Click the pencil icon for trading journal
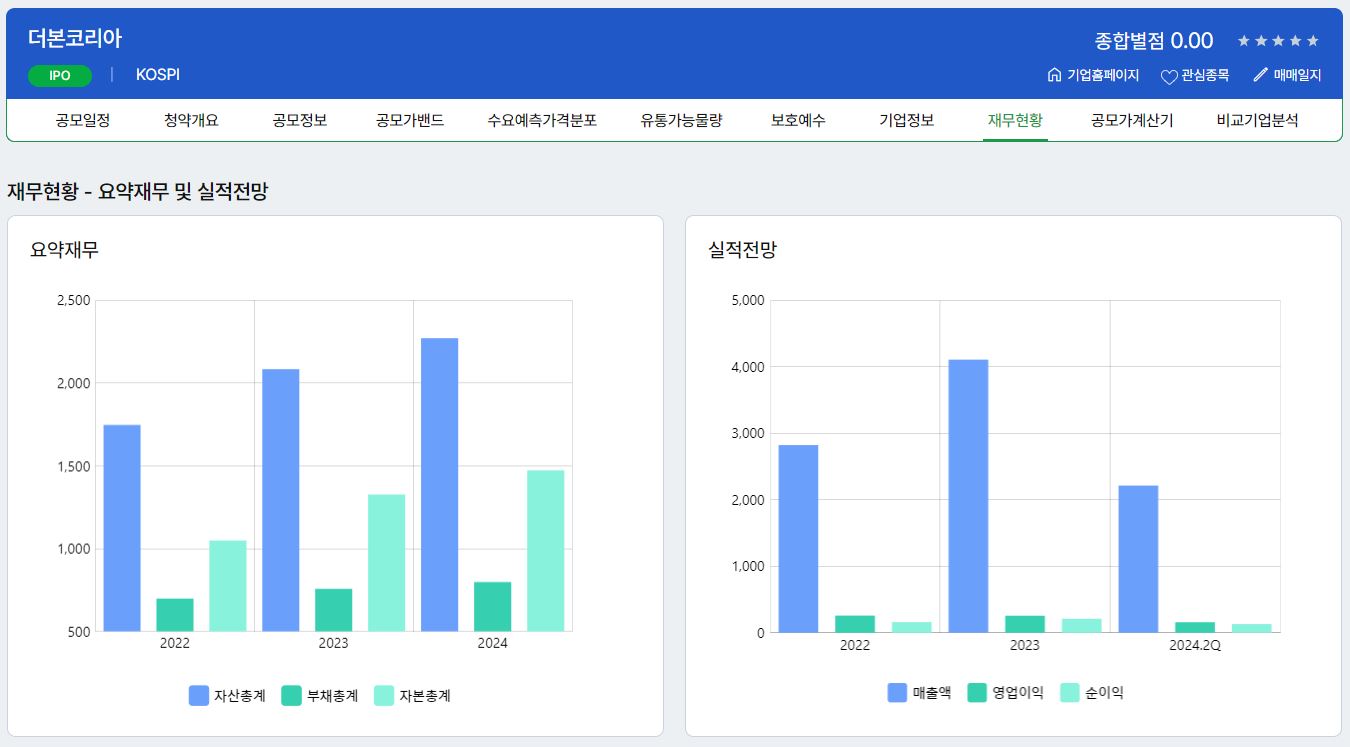This screenshot has height=747, width=1350. tap(1260, 75)
